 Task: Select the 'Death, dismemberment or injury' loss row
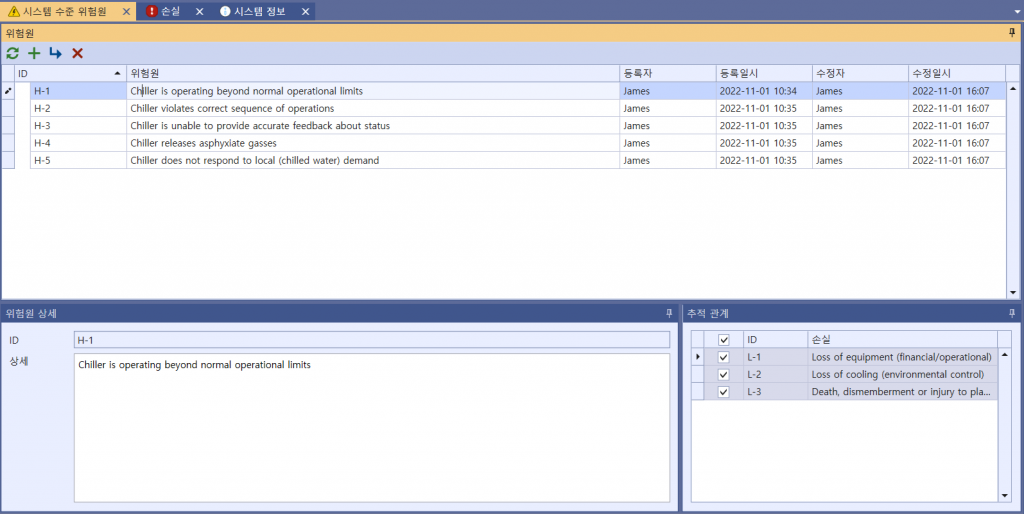tap(844, 392)
